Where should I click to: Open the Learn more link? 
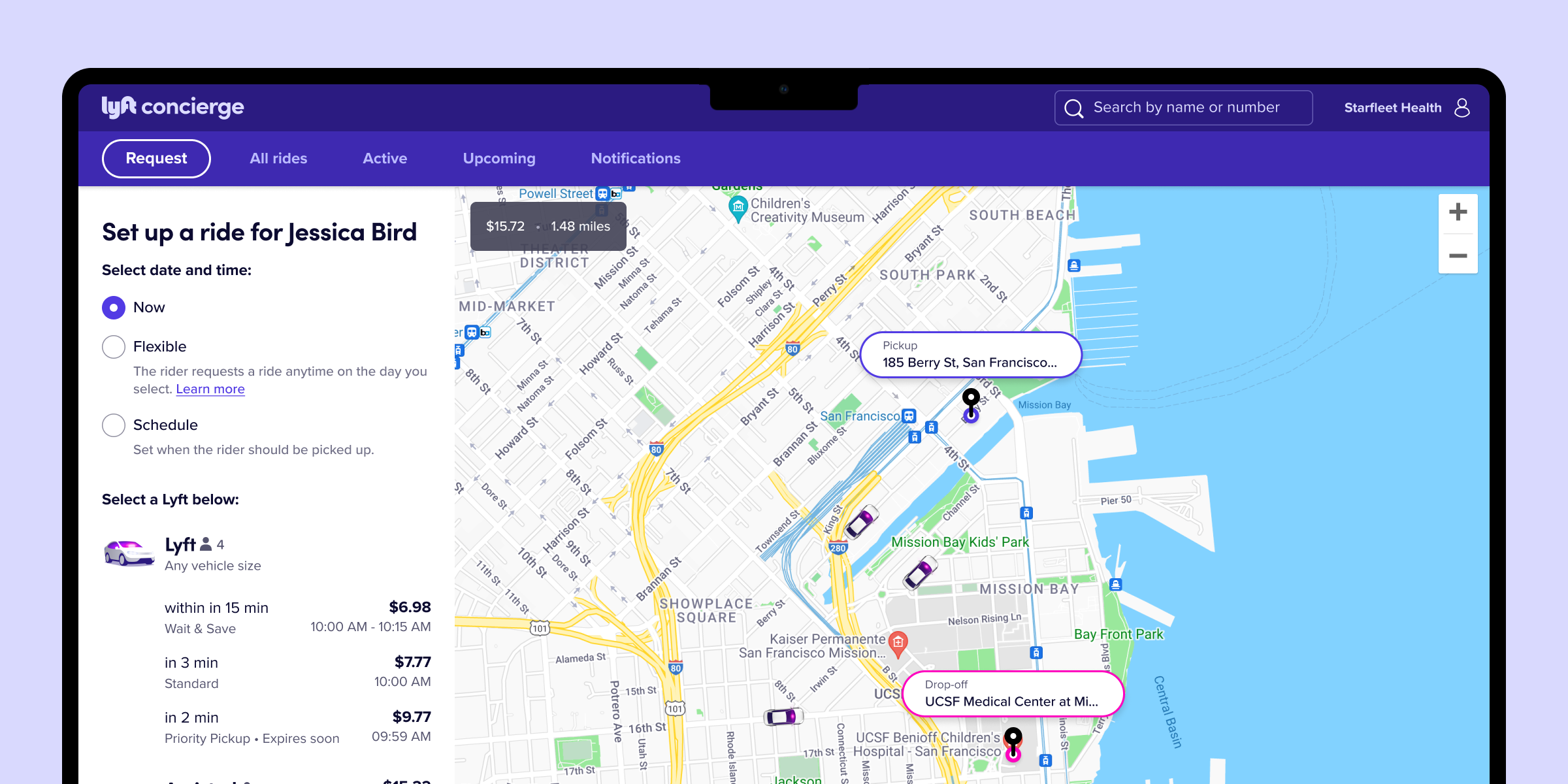210,389
